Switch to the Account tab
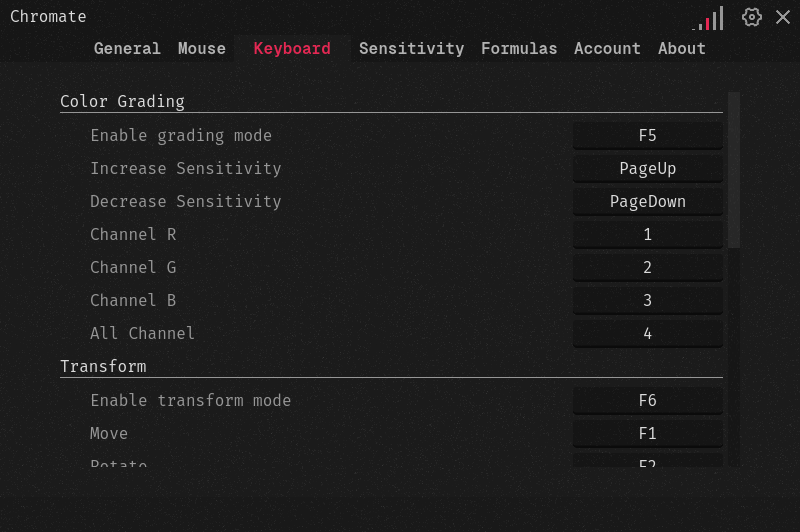Screen dimensions: 800x532 click(x=607, y=48)
